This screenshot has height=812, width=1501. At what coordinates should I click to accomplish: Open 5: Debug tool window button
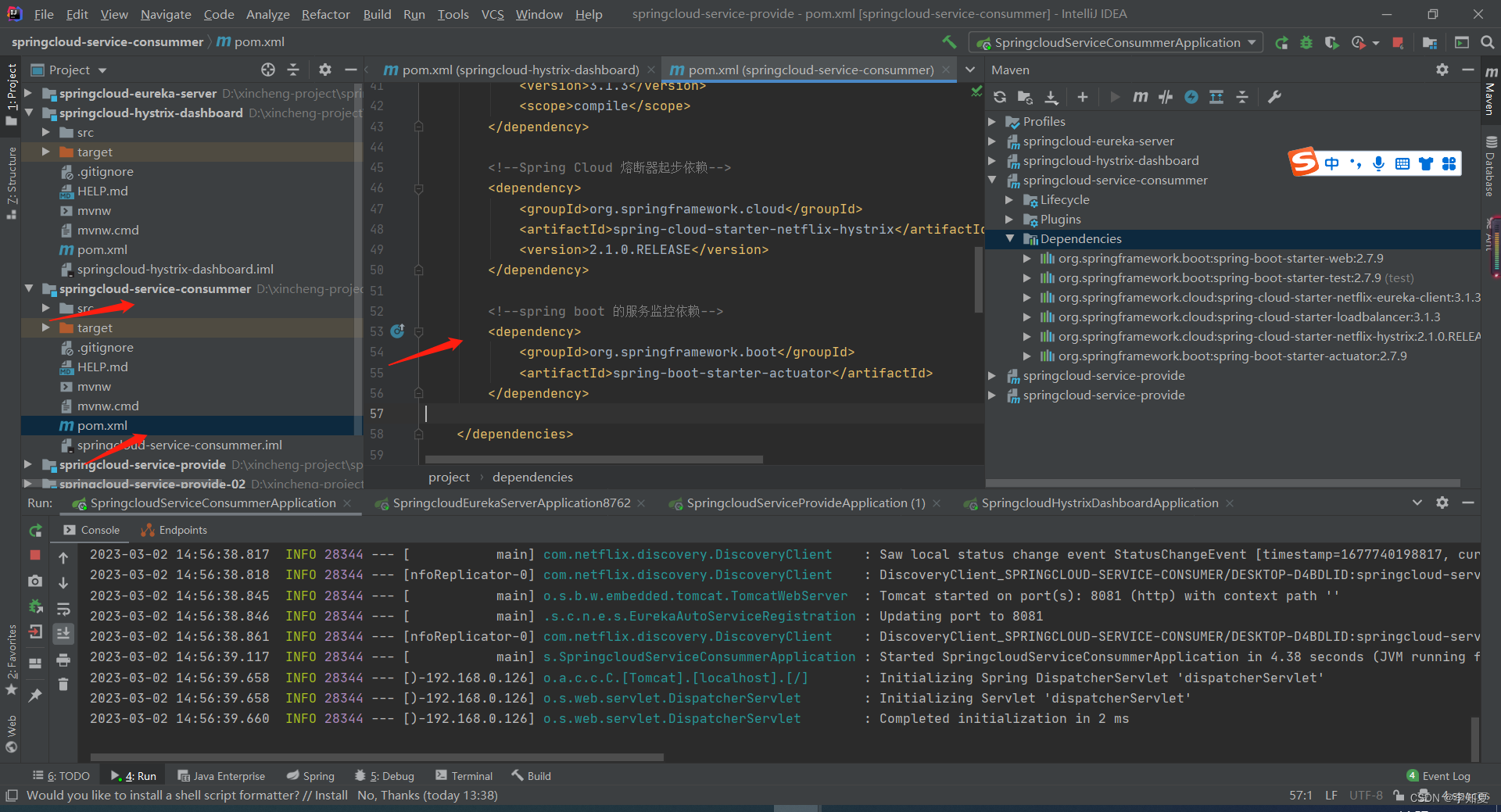pos(384,776)
